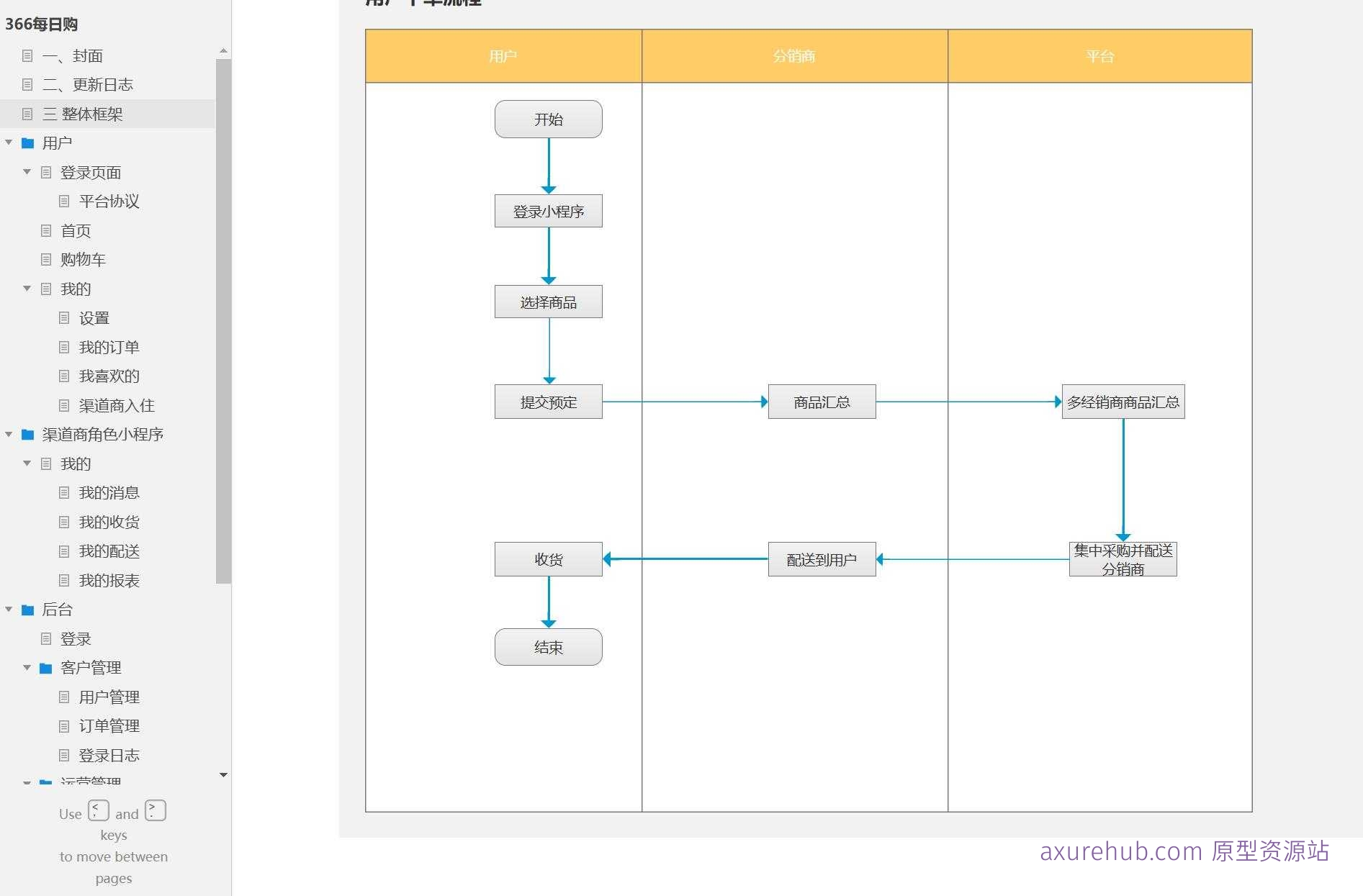Click the folder icon beside 渠道商角色小程序
Image resolution: width=1363 pixels, height=896 pixels.
pos(28,435)
